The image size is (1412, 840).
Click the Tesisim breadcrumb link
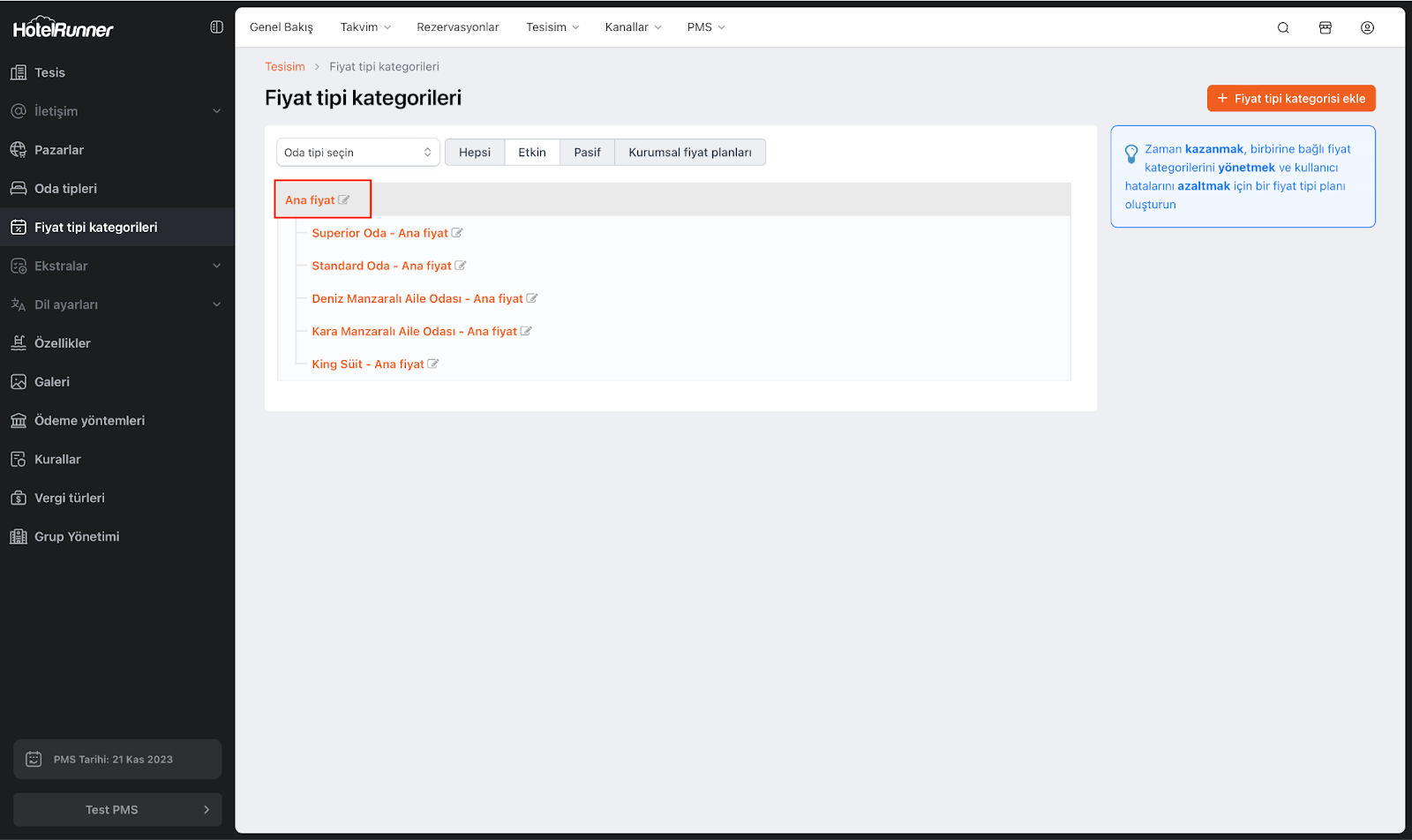coord(284,67)
